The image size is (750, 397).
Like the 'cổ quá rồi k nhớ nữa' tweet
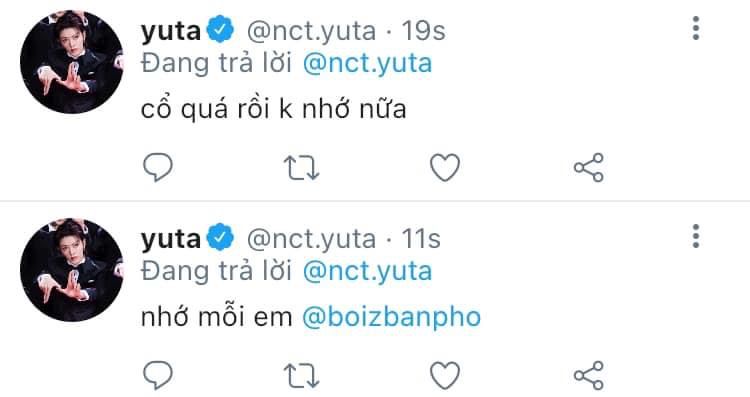tap(445, 167)
